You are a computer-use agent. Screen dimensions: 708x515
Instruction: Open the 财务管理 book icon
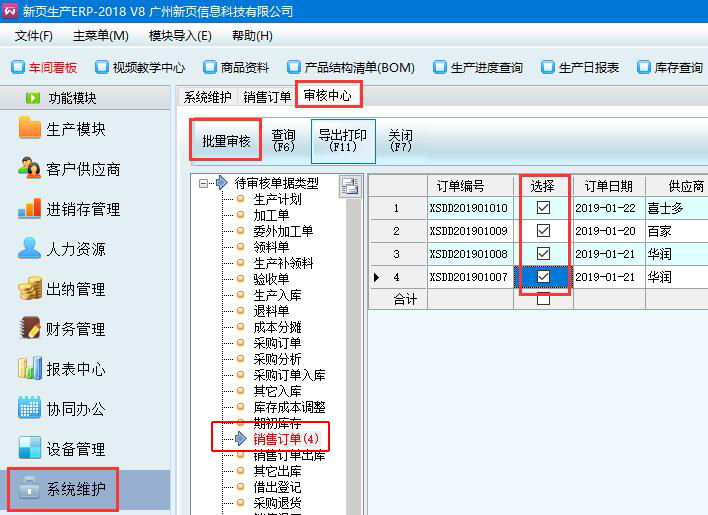pyautogui.click(x=29, y=329)
